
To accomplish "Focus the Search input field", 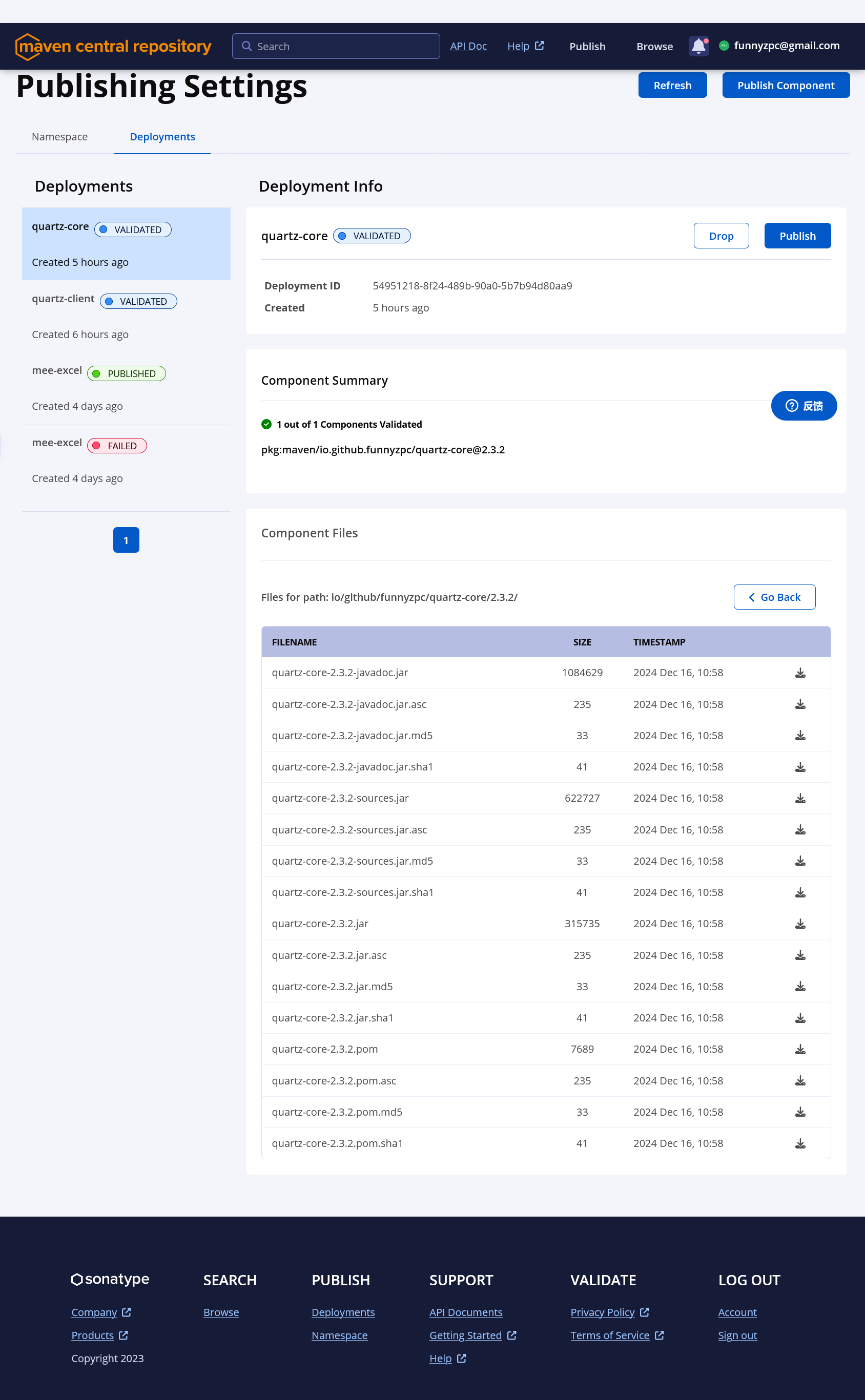I will point(336,46).
